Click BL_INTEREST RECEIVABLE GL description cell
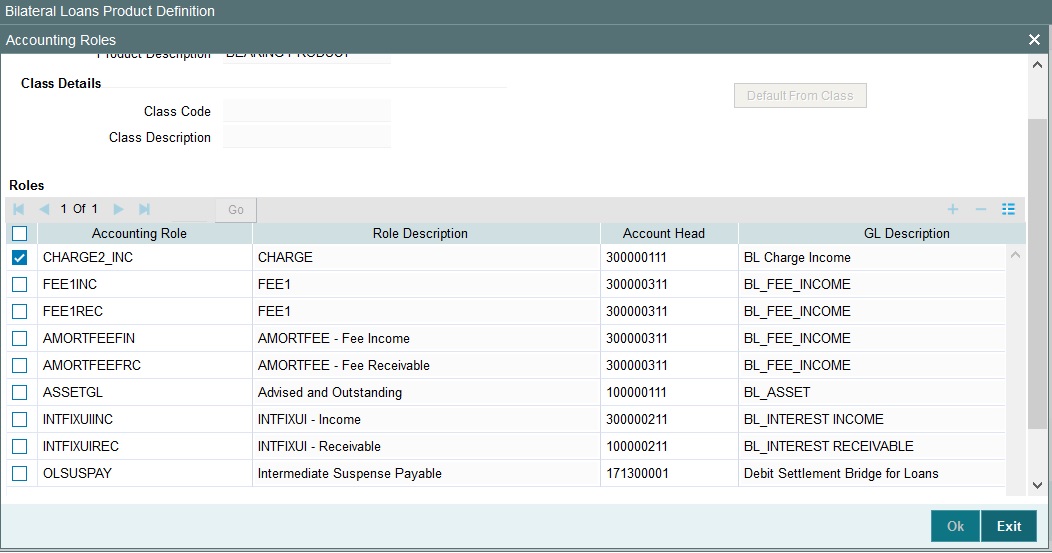 872,446
